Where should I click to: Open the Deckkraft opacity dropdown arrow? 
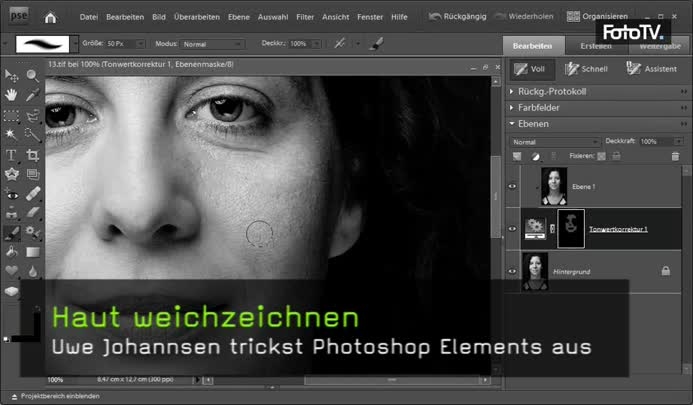tap(678, 141)
